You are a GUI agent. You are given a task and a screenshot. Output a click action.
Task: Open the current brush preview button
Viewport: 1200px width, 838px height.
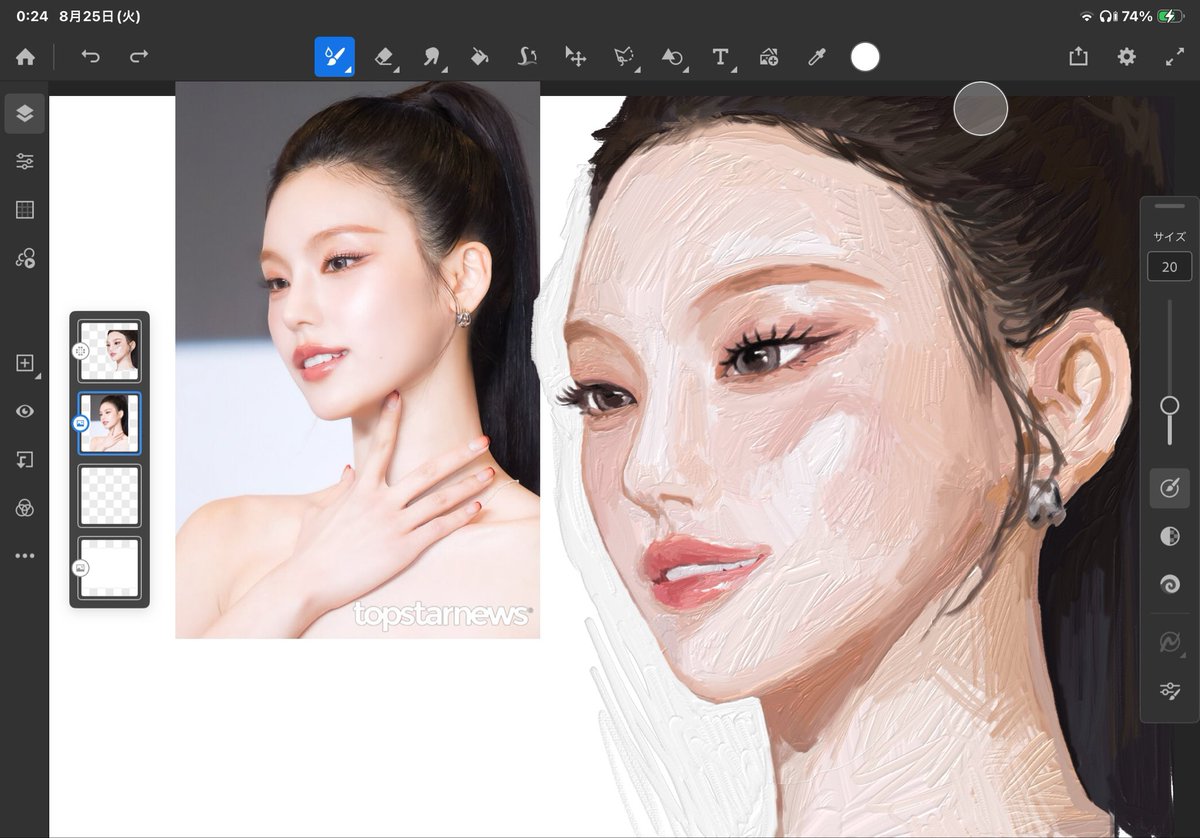coord(1169,488)
